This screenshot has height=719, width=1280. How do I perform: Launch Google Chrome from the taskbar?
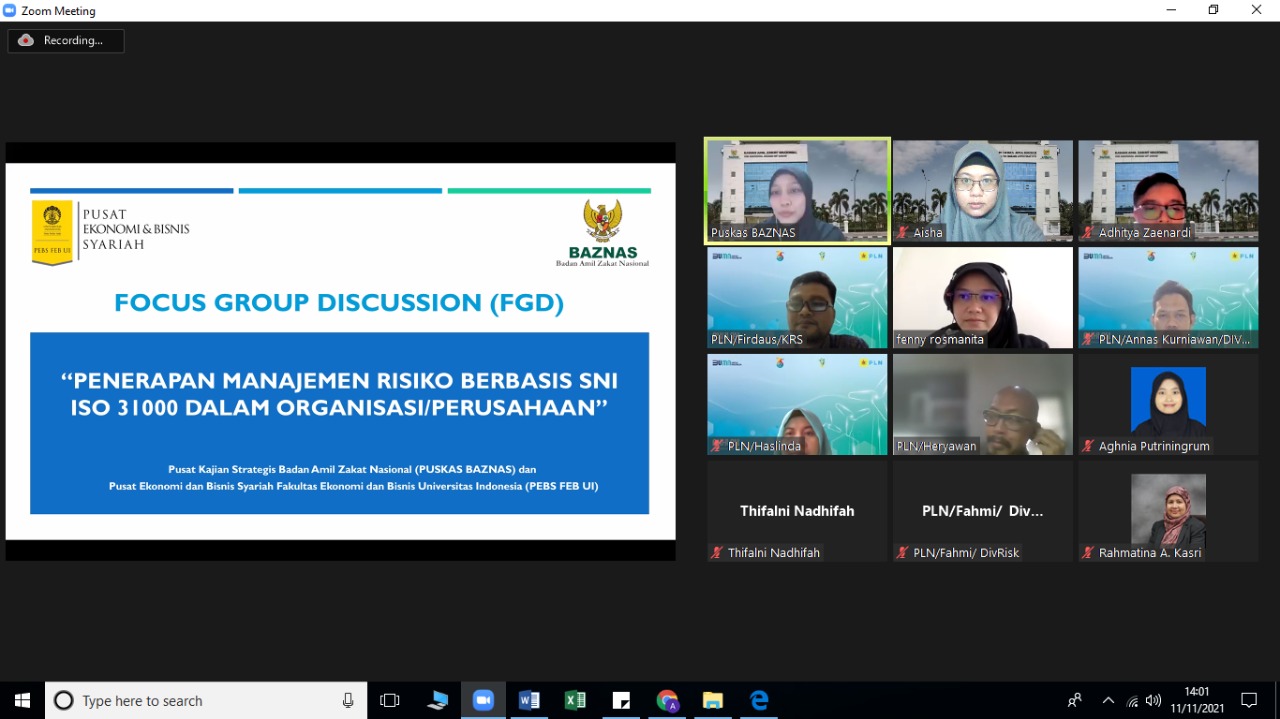click(x=667, y=700)
